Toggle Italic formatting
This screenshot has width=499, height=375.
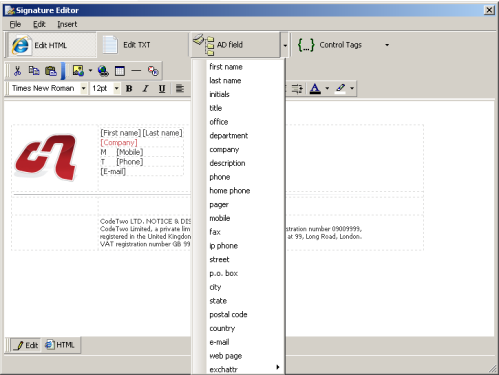[145, 89]
